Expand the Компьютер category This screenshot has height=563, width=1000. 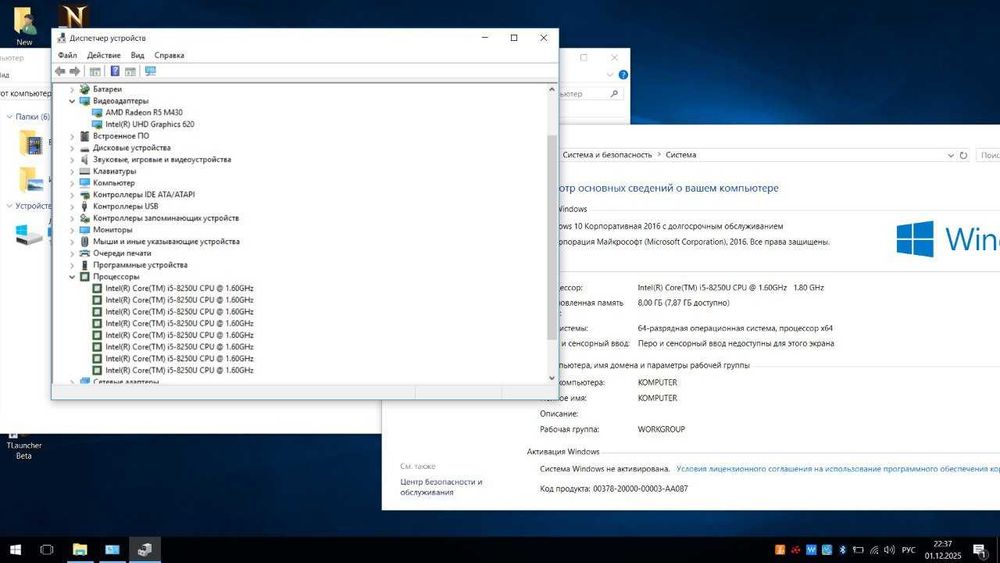coord(72,183)
